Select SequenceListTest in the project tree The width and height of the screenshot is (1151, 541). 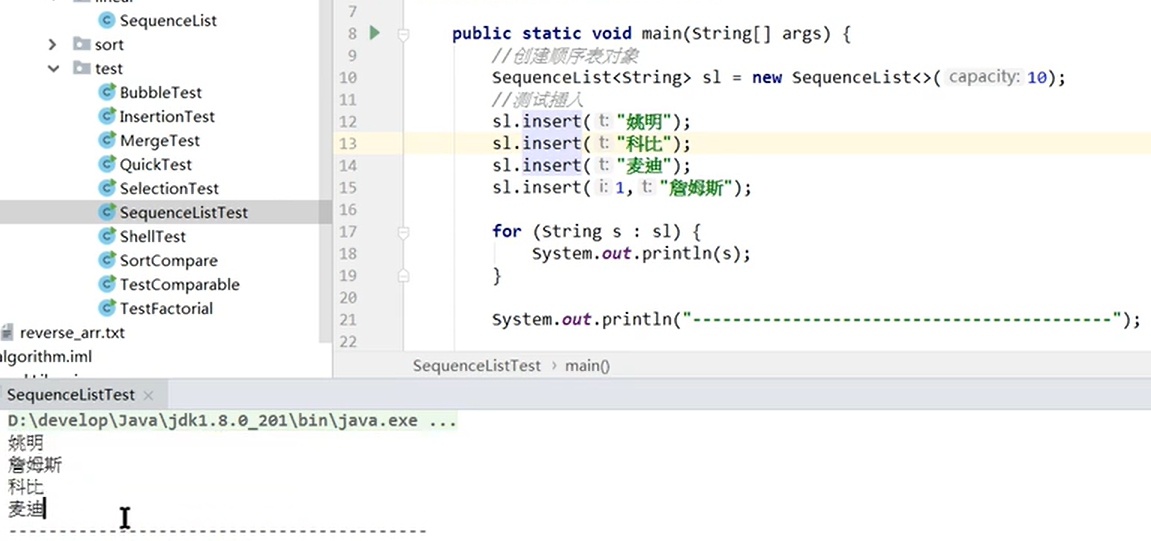[184, 212]
